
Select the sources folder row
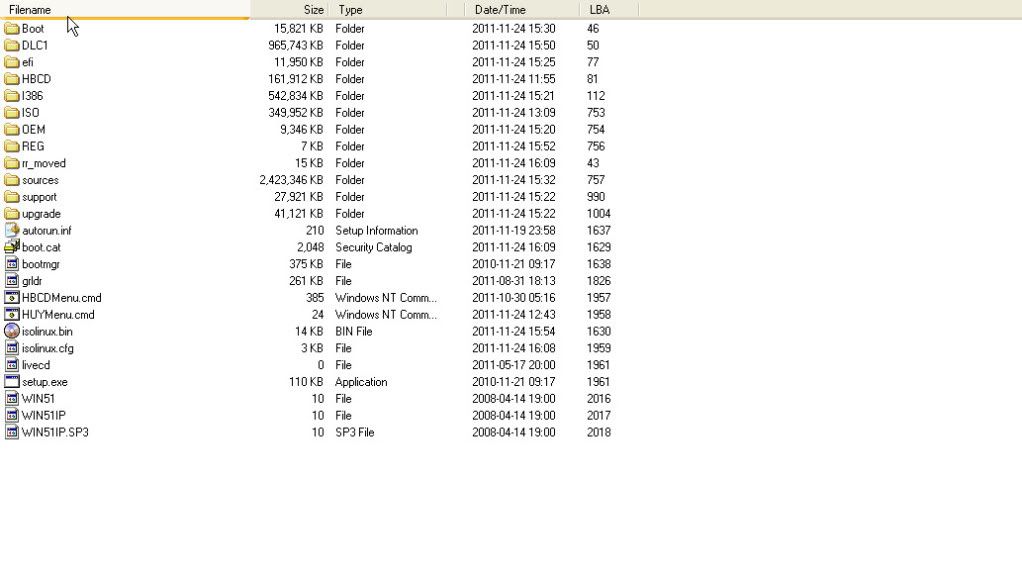coord(308,180)
